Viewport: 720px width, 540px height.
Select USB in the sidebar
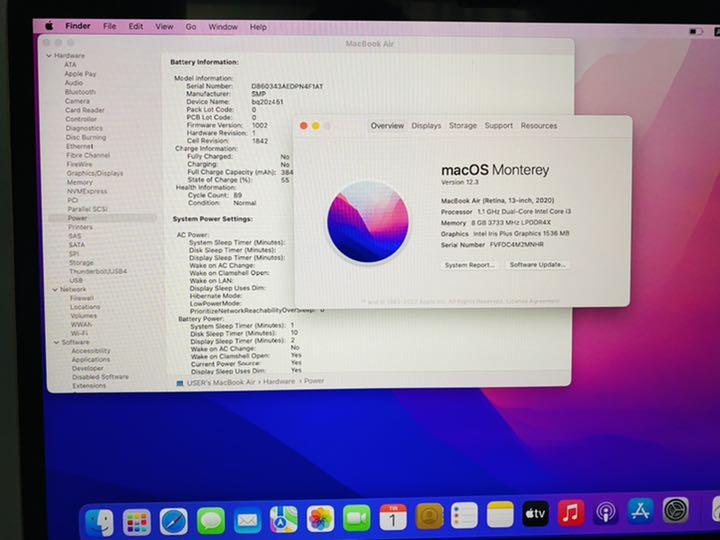(76, 280)
